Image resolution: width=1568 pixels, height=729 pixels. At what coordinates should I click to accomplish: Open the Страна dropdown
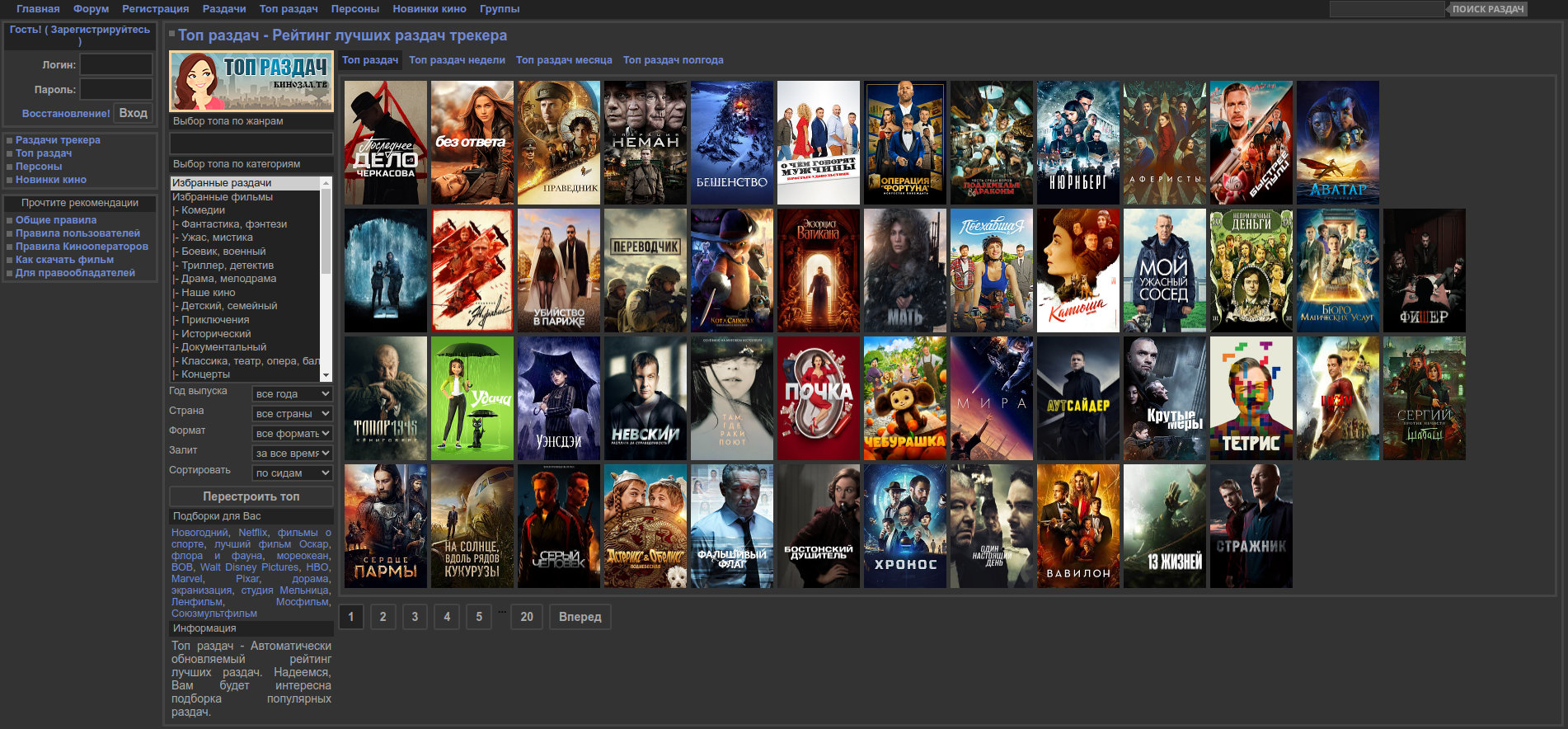292,414
